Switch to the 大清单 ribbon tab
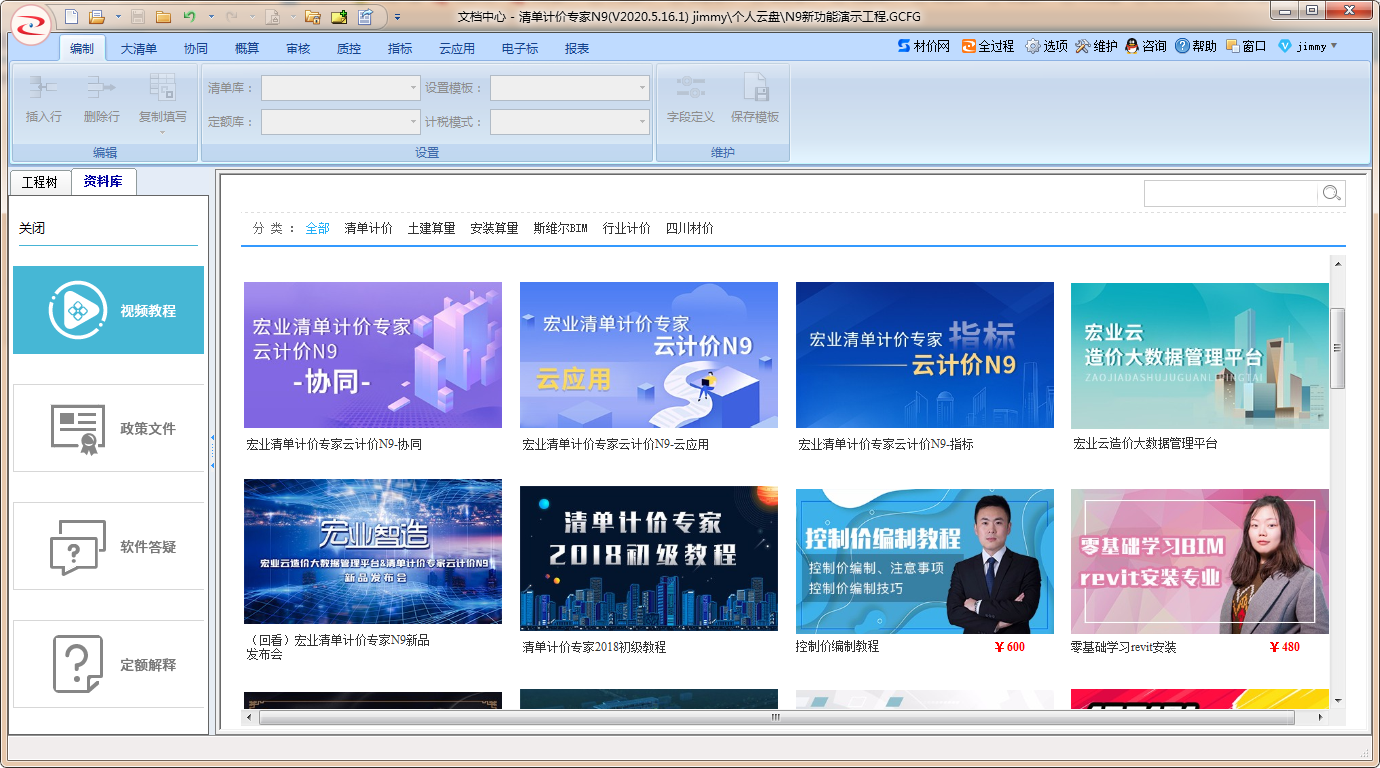Screen dimensions: 1380x768 tap(139, 48)
